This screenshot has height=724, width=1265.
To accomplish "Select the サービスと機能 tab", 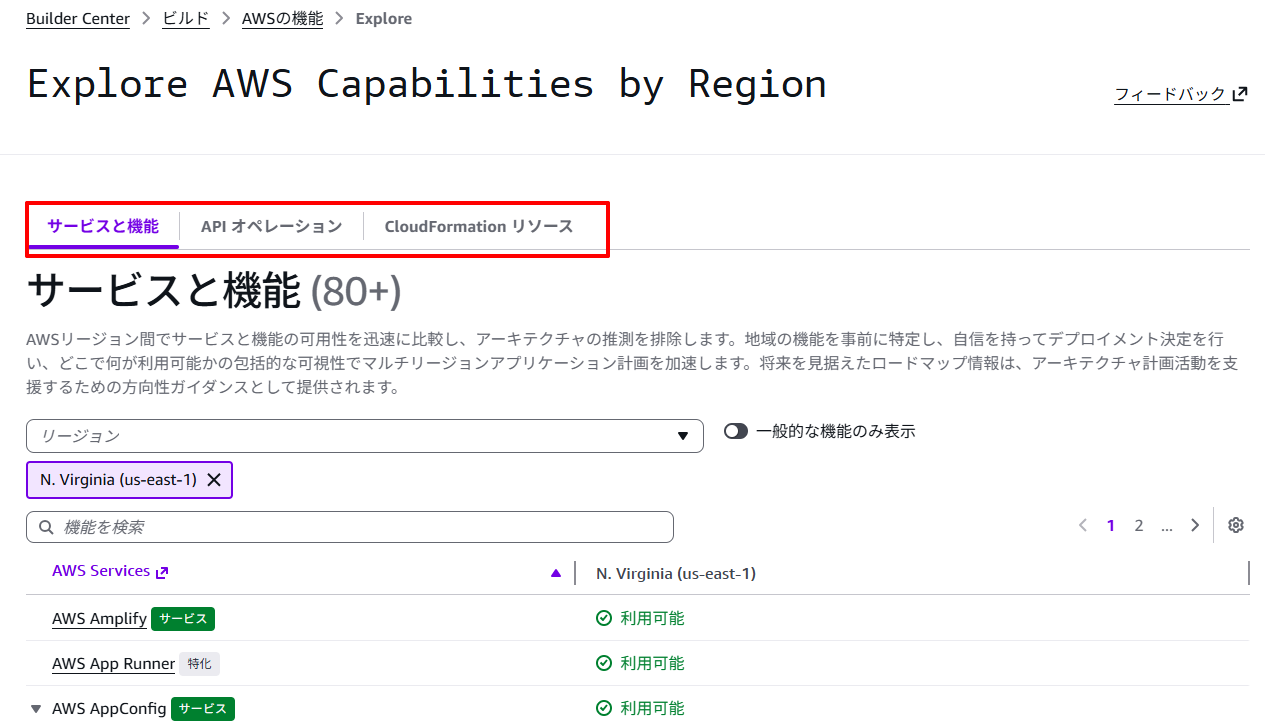I will (x=103, y=226).
